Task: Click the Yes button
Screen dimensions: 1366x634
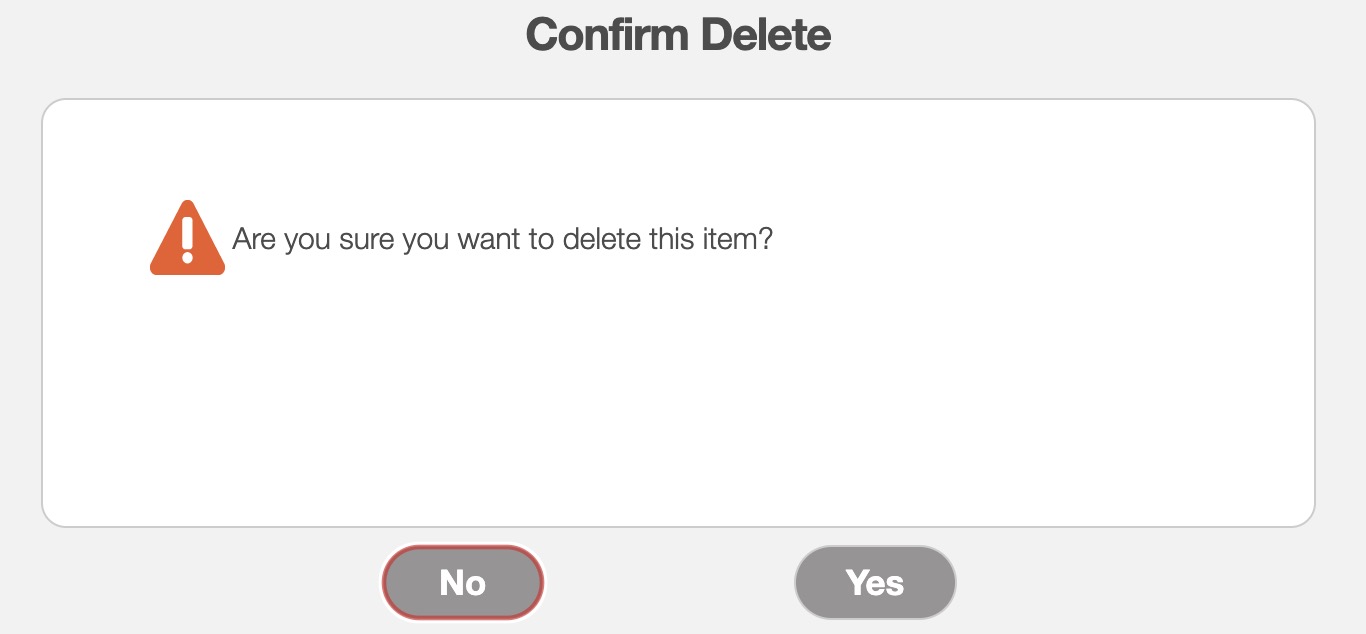Action: point(875,582)
